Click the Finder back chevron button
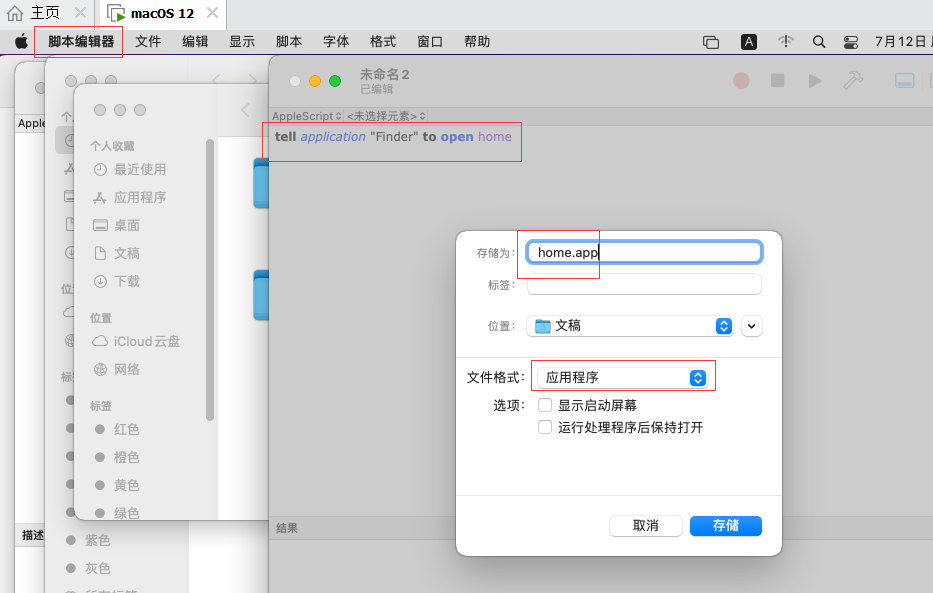 click(245, 109)
